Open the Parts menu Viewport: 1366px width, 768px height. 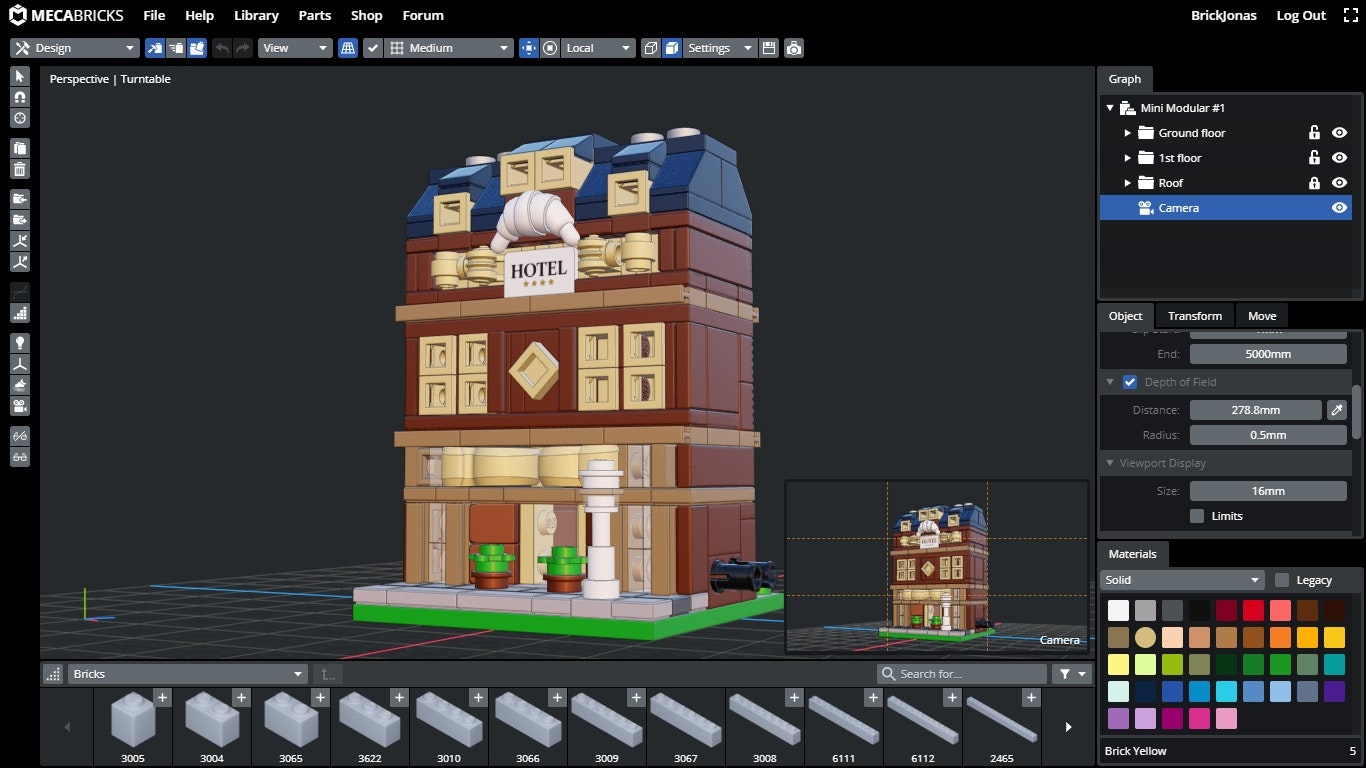315,16
